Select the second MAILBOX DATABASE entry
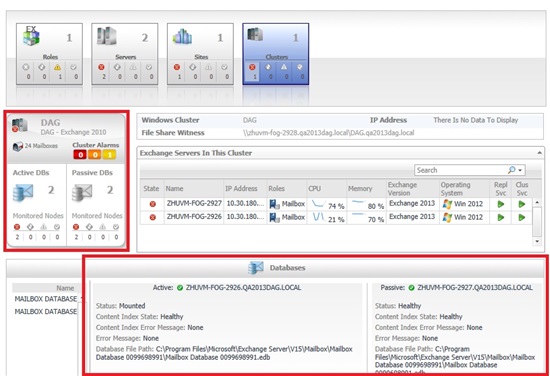The width and height of the screenshot is (550, 376). point(46,311)
